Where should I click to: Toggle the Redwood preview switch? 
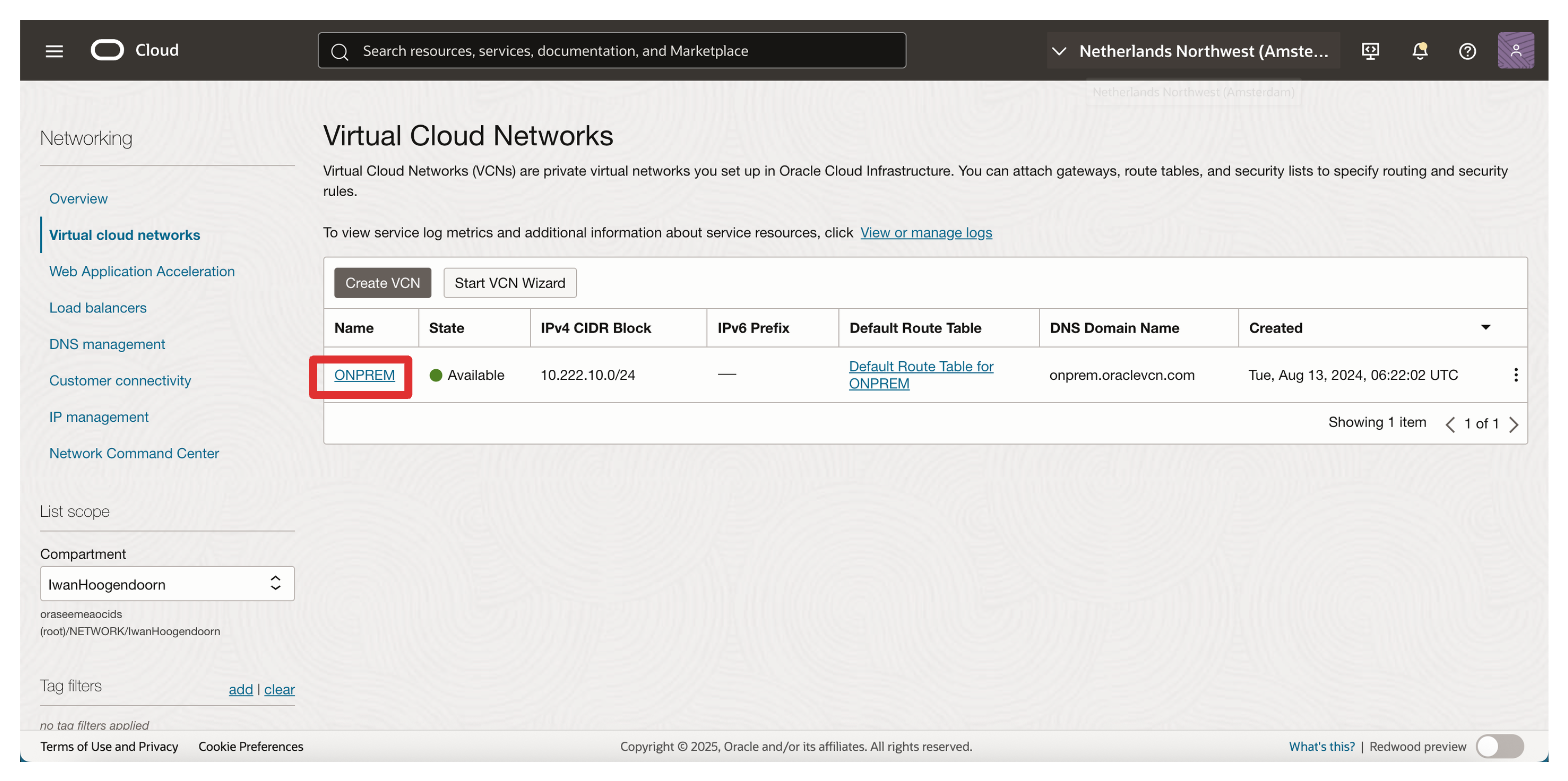tap(1499, 746)
